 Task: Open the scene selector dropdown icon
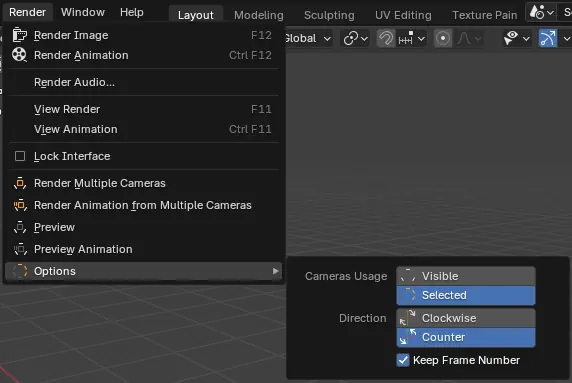point(541,12)
